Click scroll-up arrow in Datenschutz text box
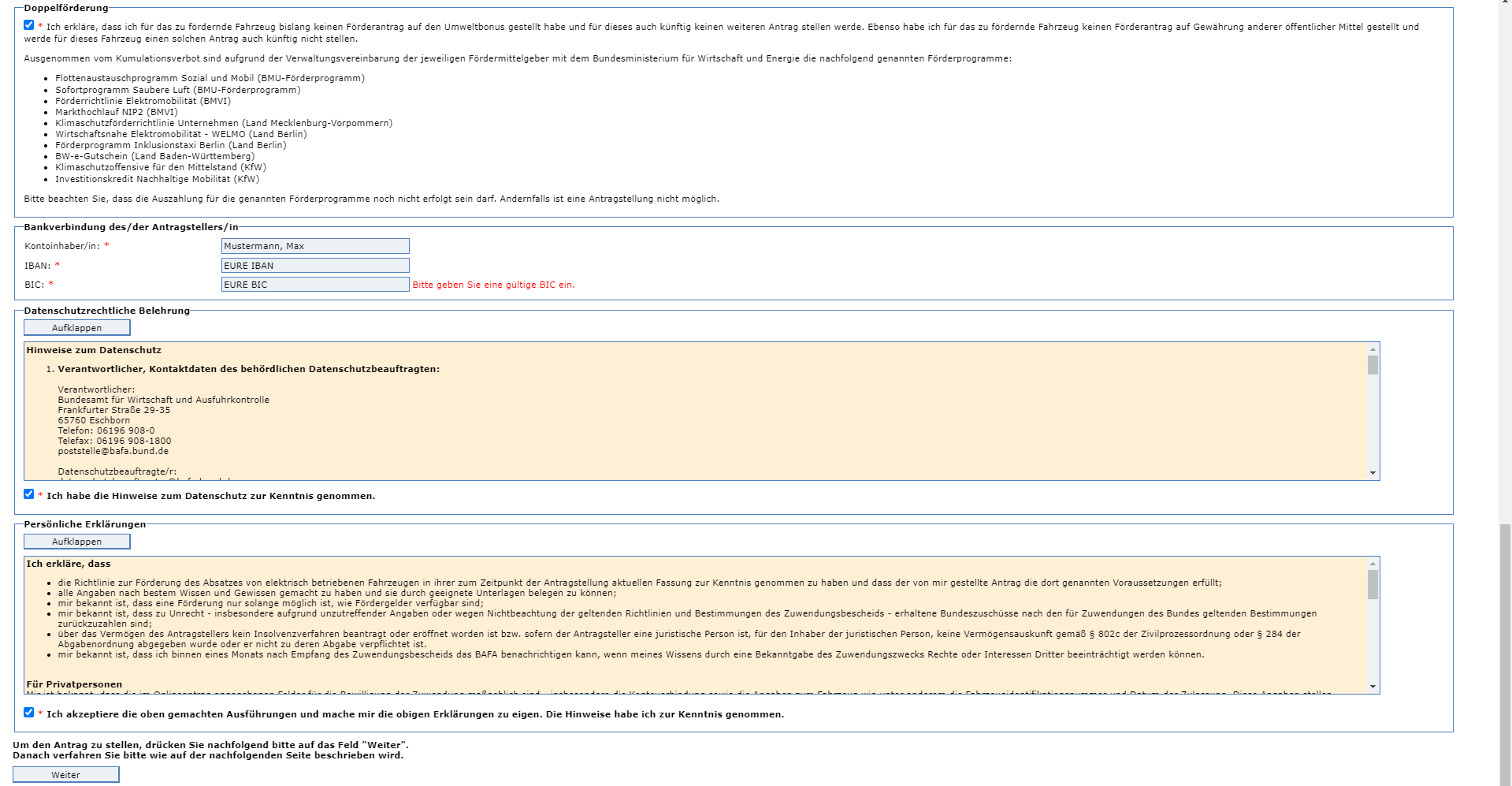Image resolution: width=1512 pixels, height=786 pixels. click(1373, 348)
